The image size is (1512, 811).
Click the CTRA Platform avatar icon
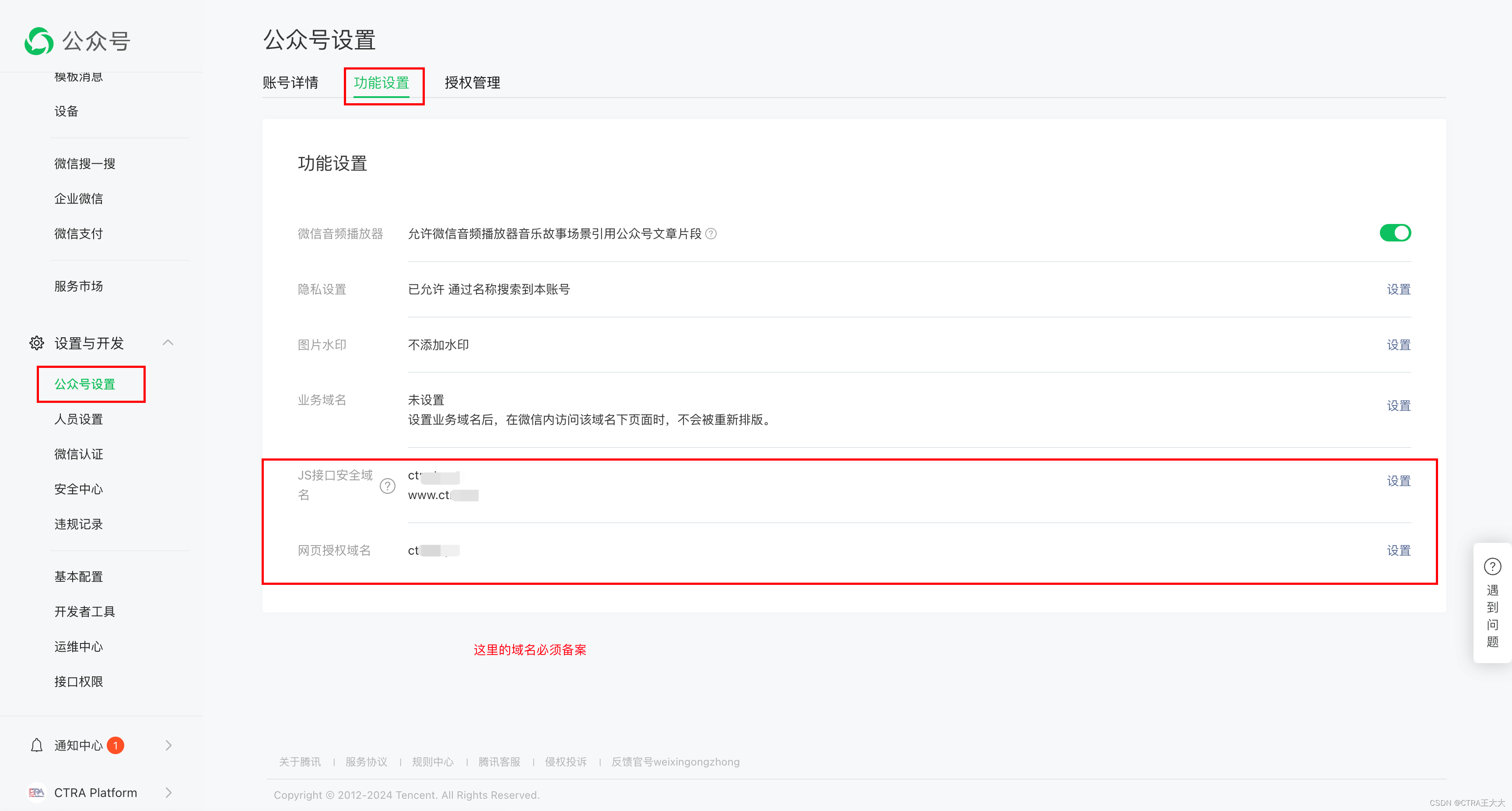[36, 793]
